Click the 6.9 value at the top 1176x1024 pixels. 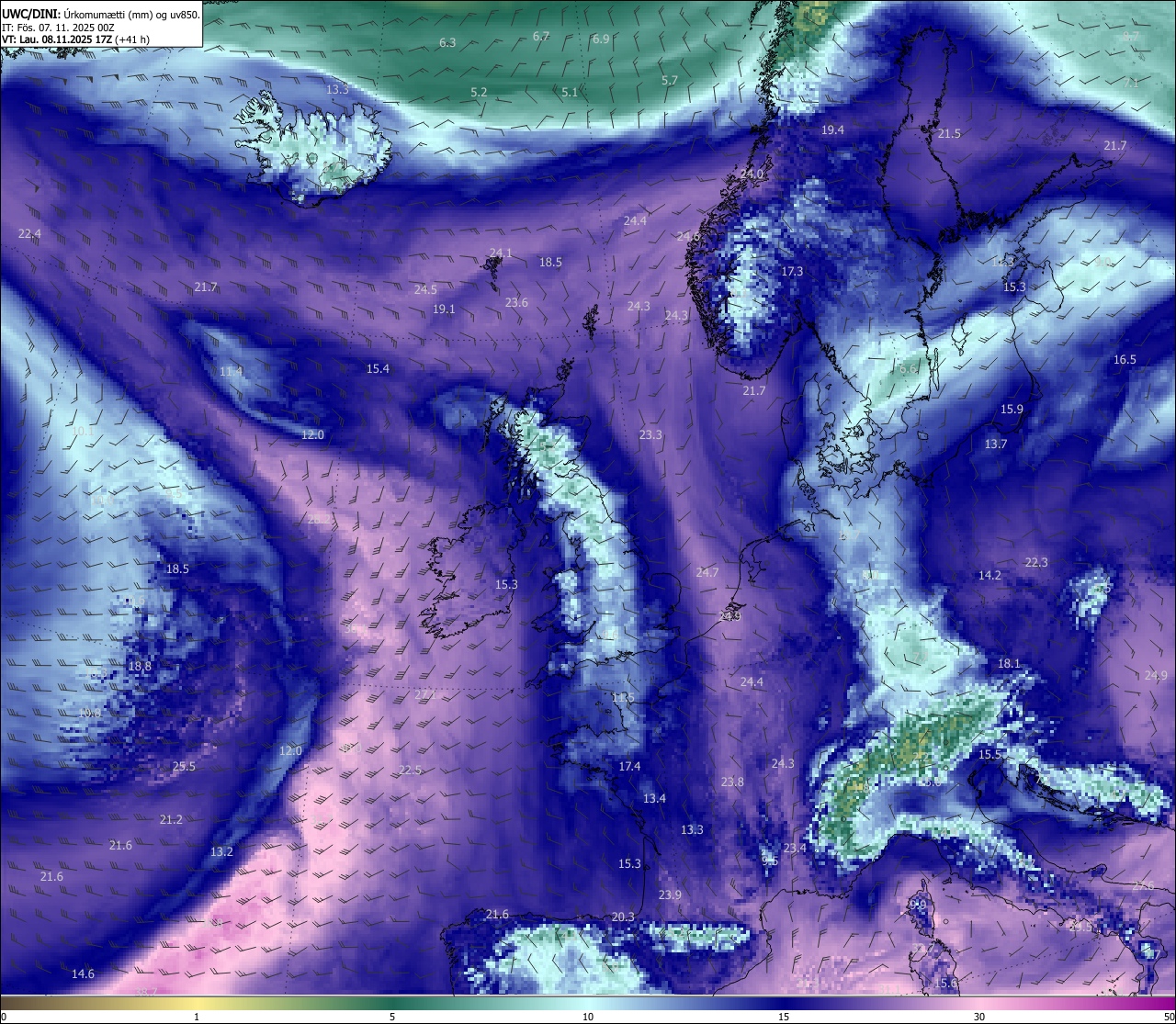pyautogui.click(x=601, y=39)
